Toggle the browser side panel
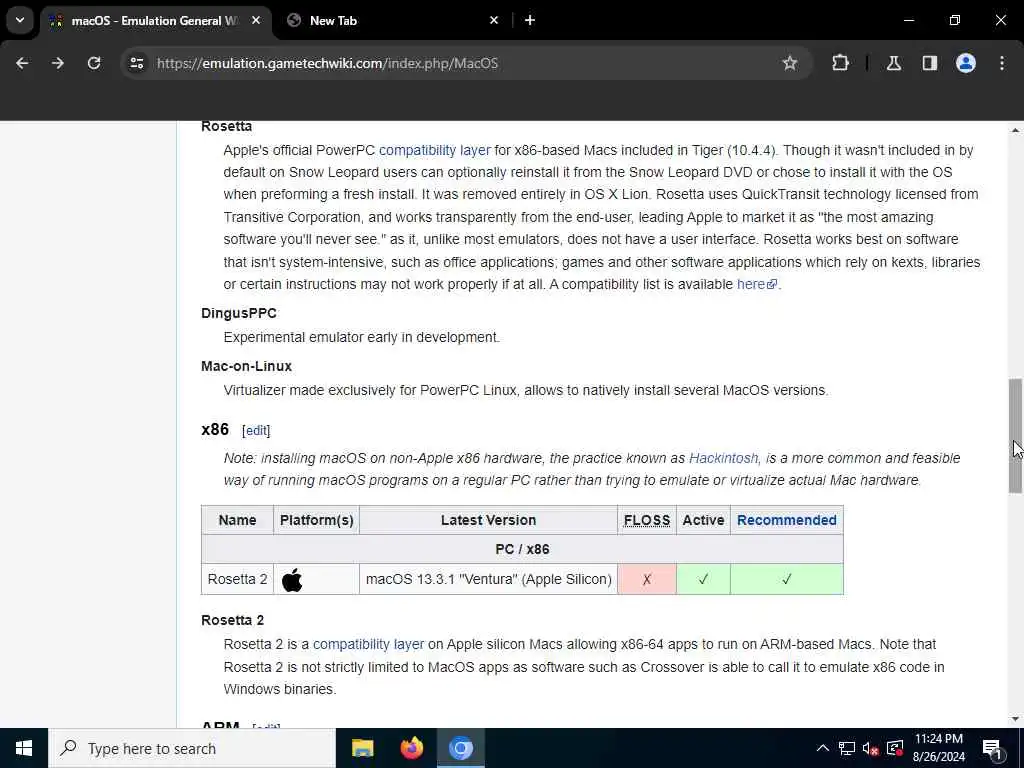 [929, 63]
